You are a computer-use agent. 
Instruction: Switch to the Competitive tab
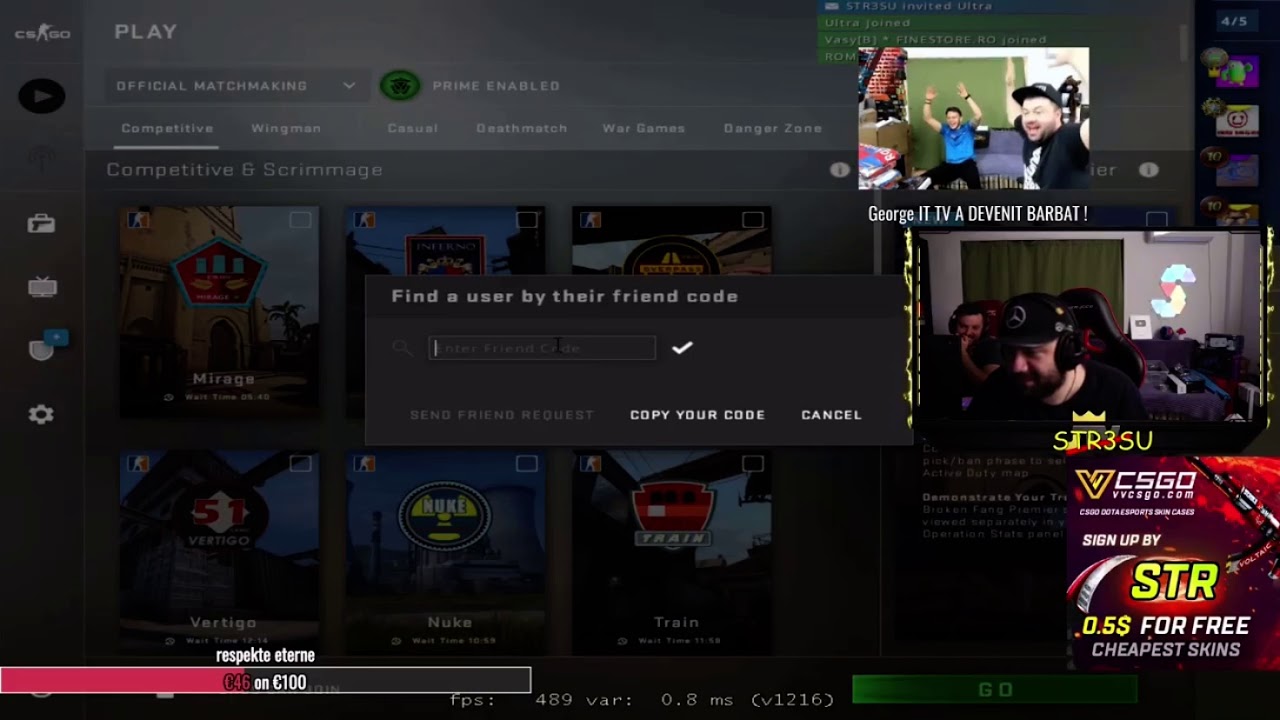(x=167, y=128)
